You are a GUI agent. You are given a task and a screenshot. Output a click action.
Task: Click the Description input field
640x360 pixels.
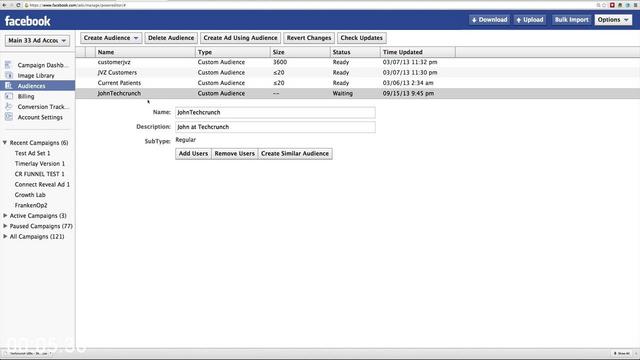(x=275, y=127)
